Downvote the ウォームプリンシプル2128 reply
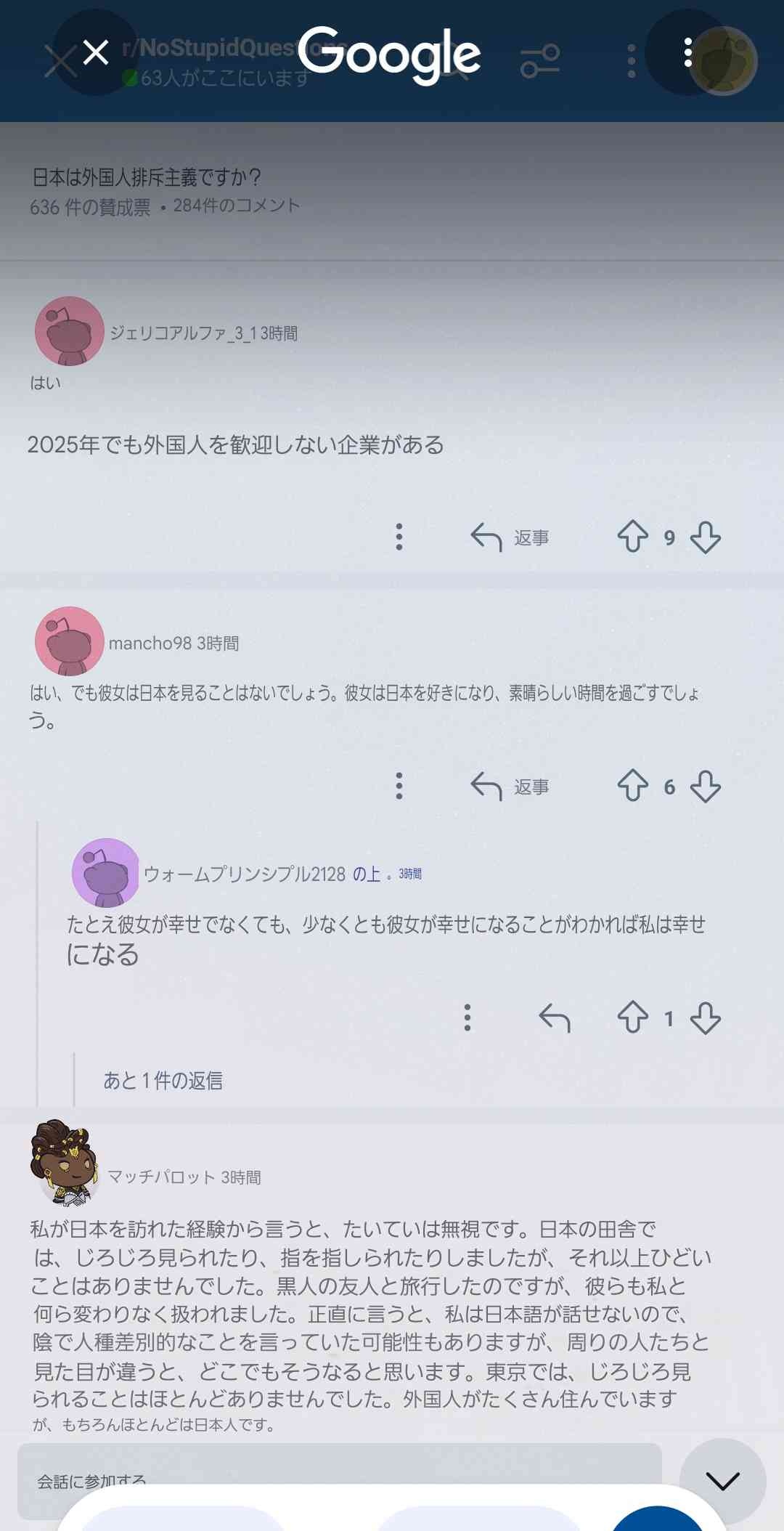The height and width of the screenshot is (1531, 784). tap(706, 1018)
